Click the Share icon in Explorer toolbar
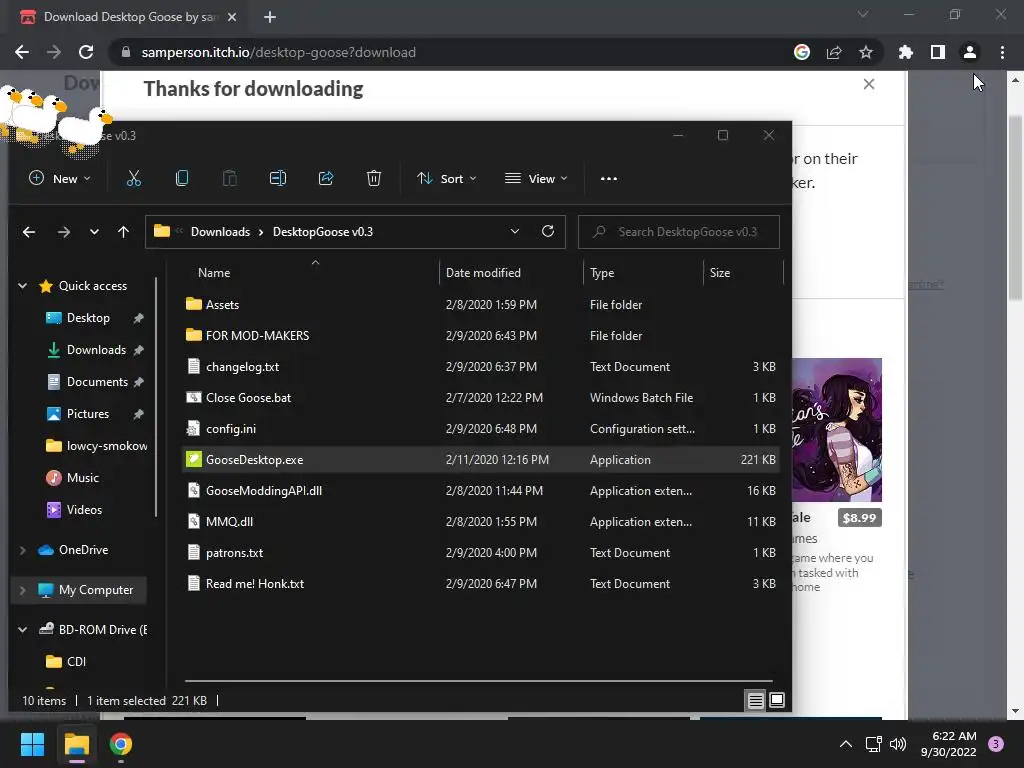 326,178
